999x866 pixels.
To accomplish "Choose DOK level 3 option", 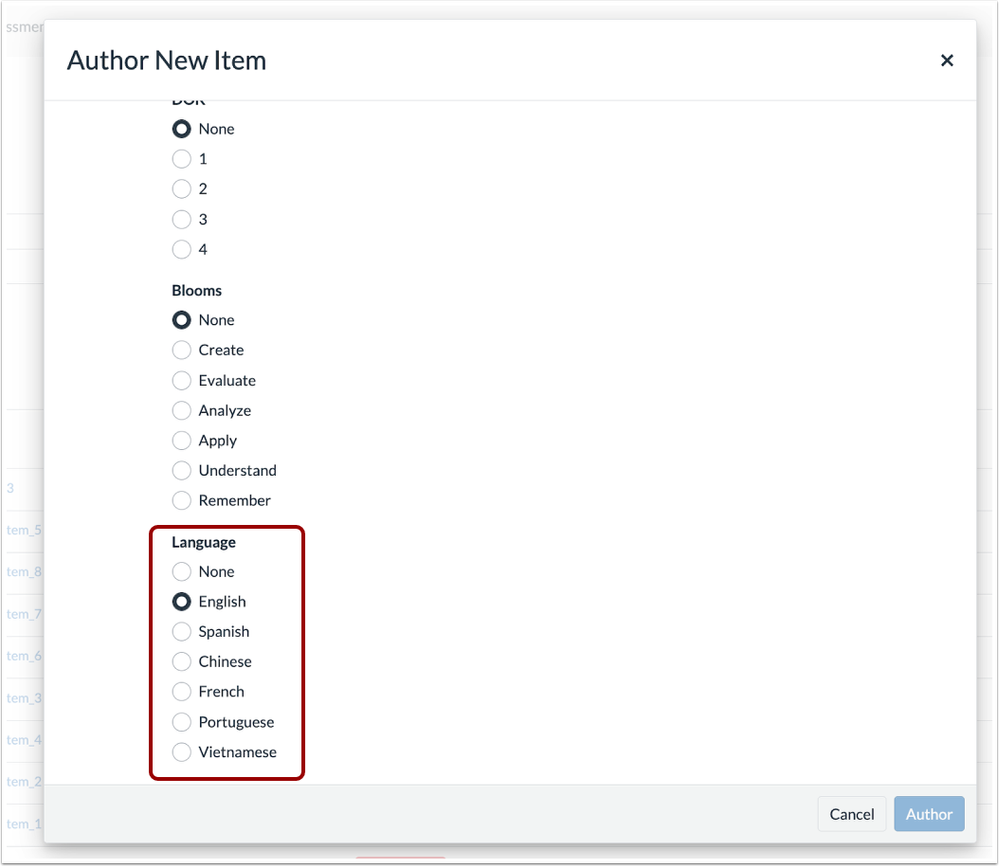I will pyautogui.click(x=182, y=219).
